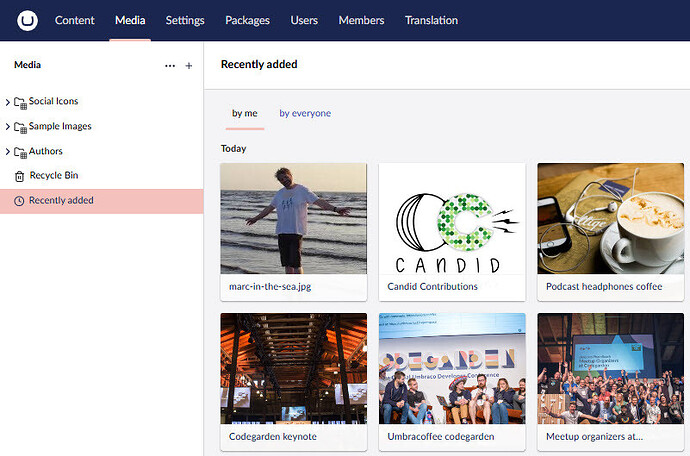Viewport: 690px width, 456px height.
Task: Open the Packages section
Action: pos(247,20)
